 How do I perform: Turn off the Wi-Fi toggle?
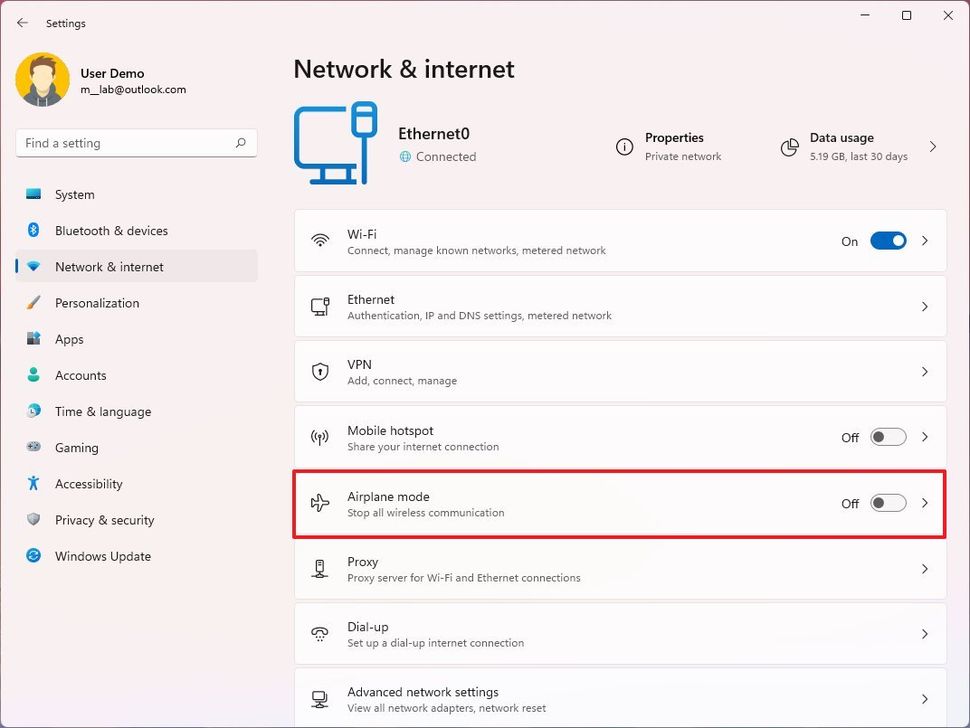click(886, 240)
